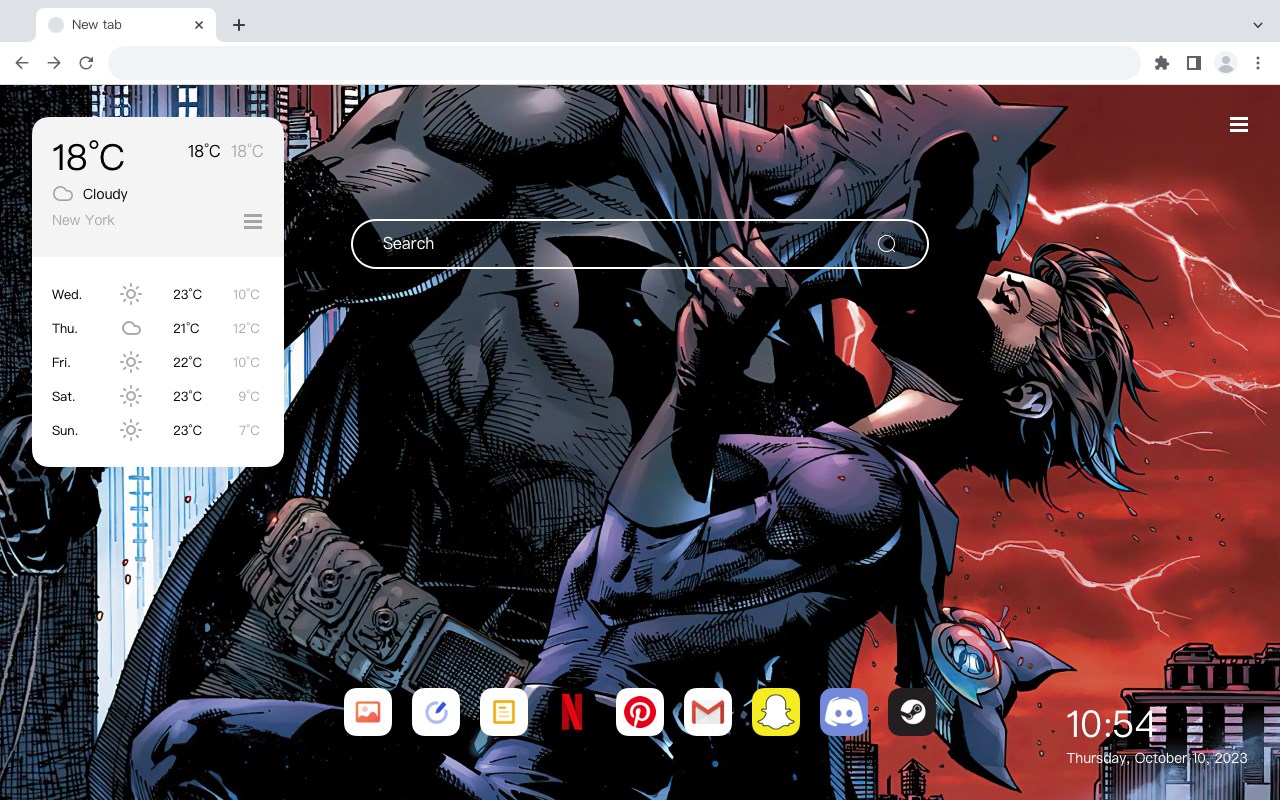Click the cloud icon for Thu.
1280x800 pixels.
pyautogui.click(x=131, y=328)
